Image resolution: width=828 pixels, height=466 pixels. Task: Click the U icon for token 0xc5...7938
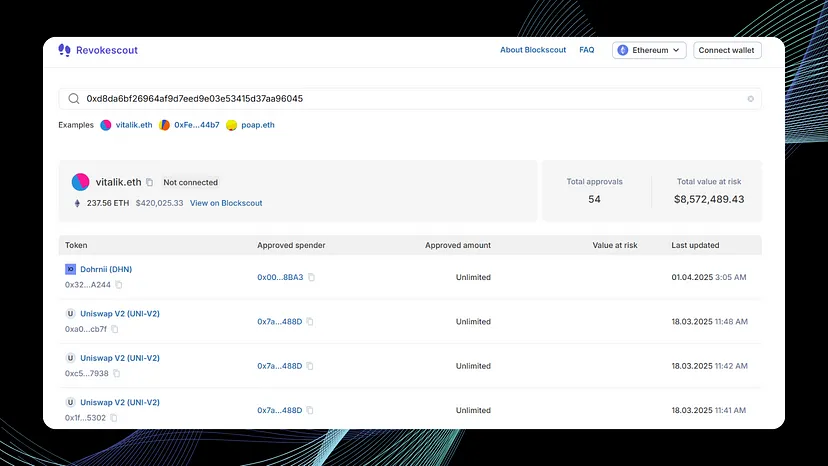tap(70, 358)
